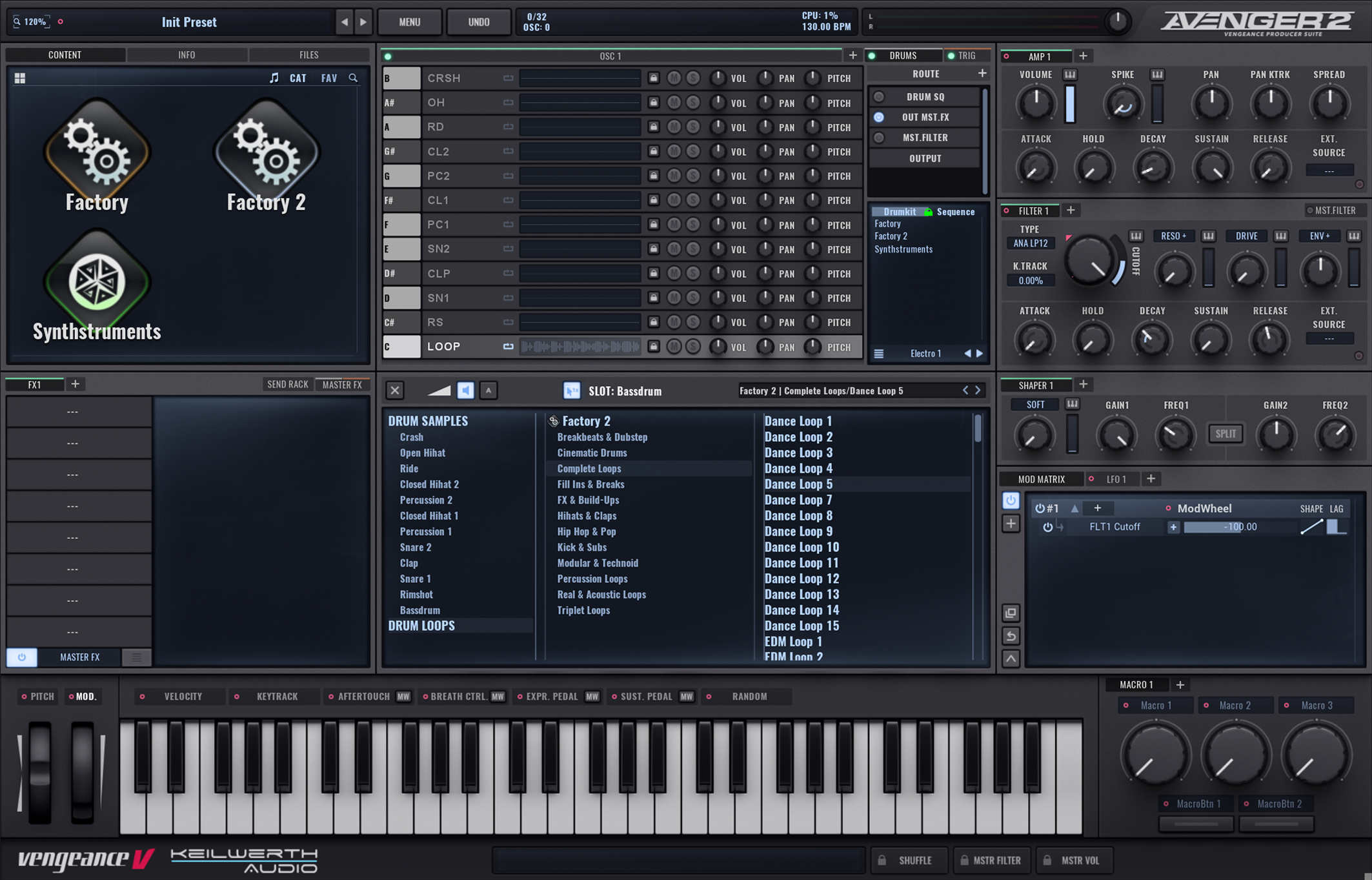Click the mod matrix copy icon
The width and height of the screenshot is (1372, 880).
(x=1011, y=613)
